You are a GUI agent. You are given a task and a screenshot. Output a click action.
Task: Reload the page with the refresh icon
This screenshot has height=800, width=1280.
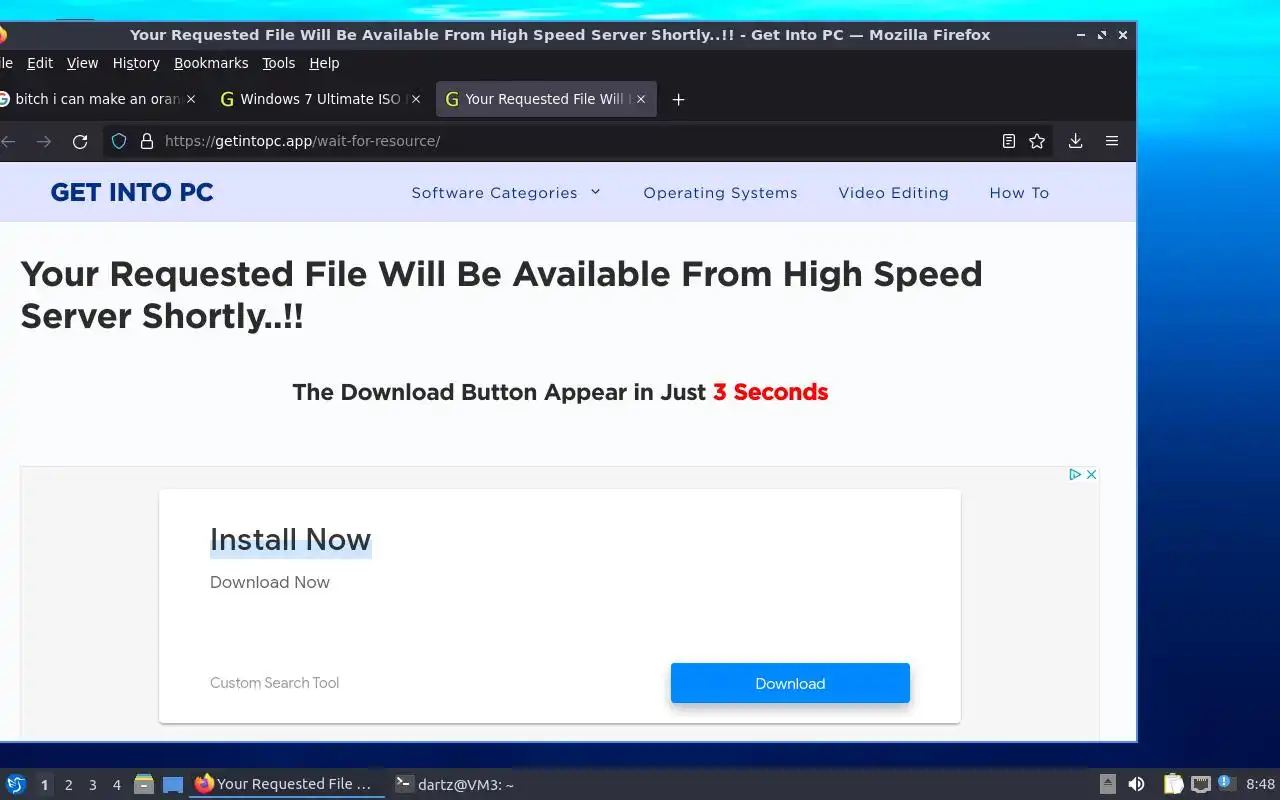click(x=80, y=141)
